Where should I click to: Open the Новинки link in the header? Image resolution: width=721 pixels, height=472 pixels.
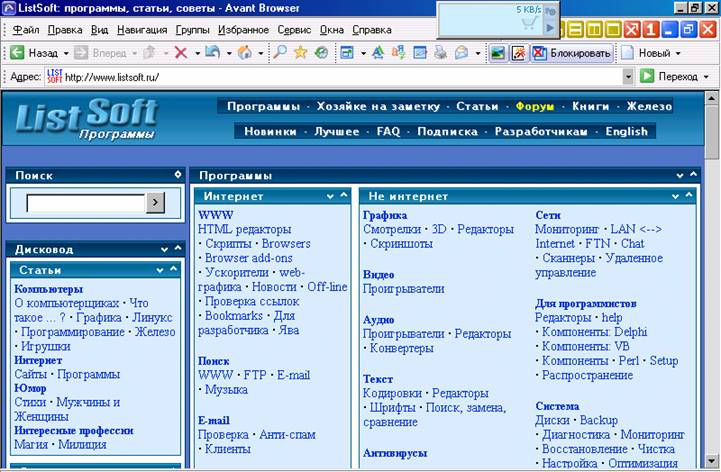[x=270, y=132]
